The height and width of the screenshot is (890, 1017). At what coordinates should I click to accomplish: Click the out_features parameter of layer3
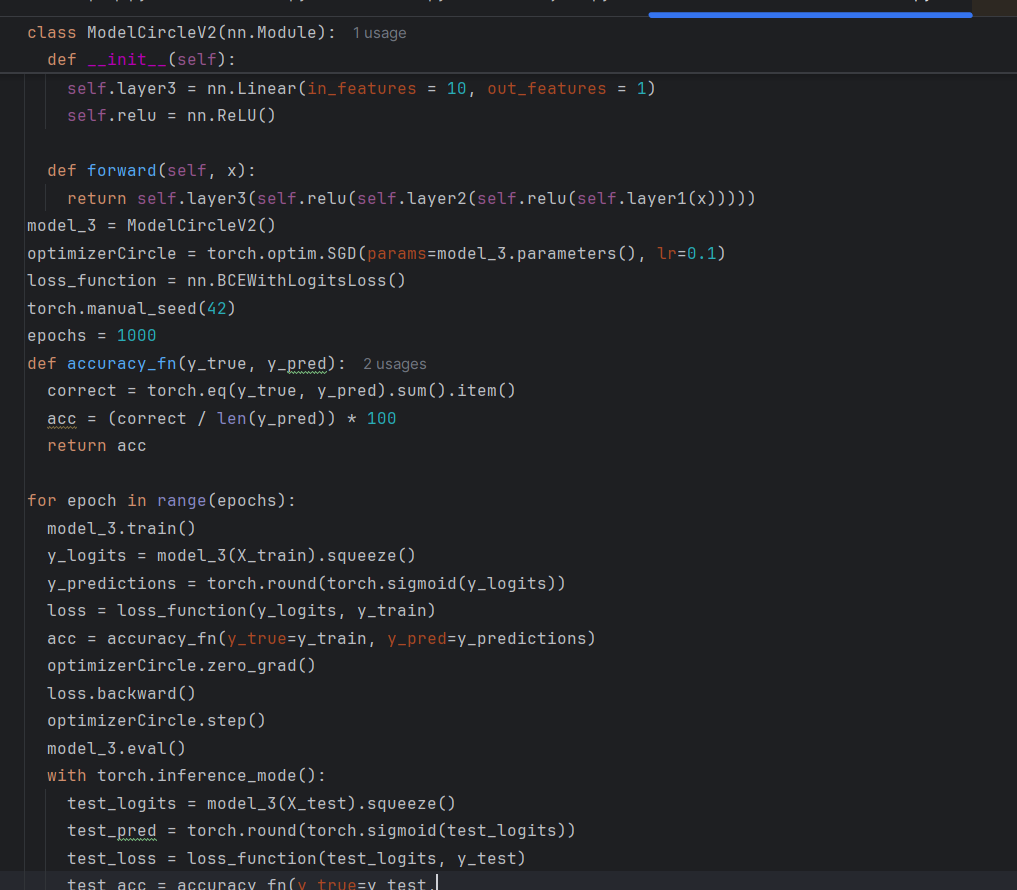[x=546, y=89]
